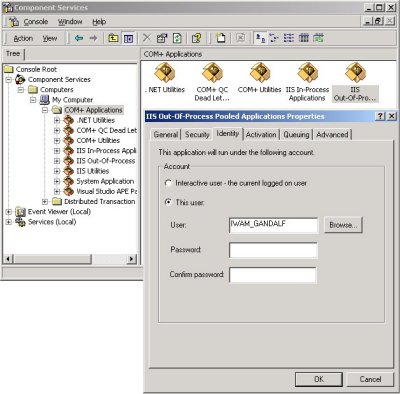Click the New document toolbar icon

[221, 38]
